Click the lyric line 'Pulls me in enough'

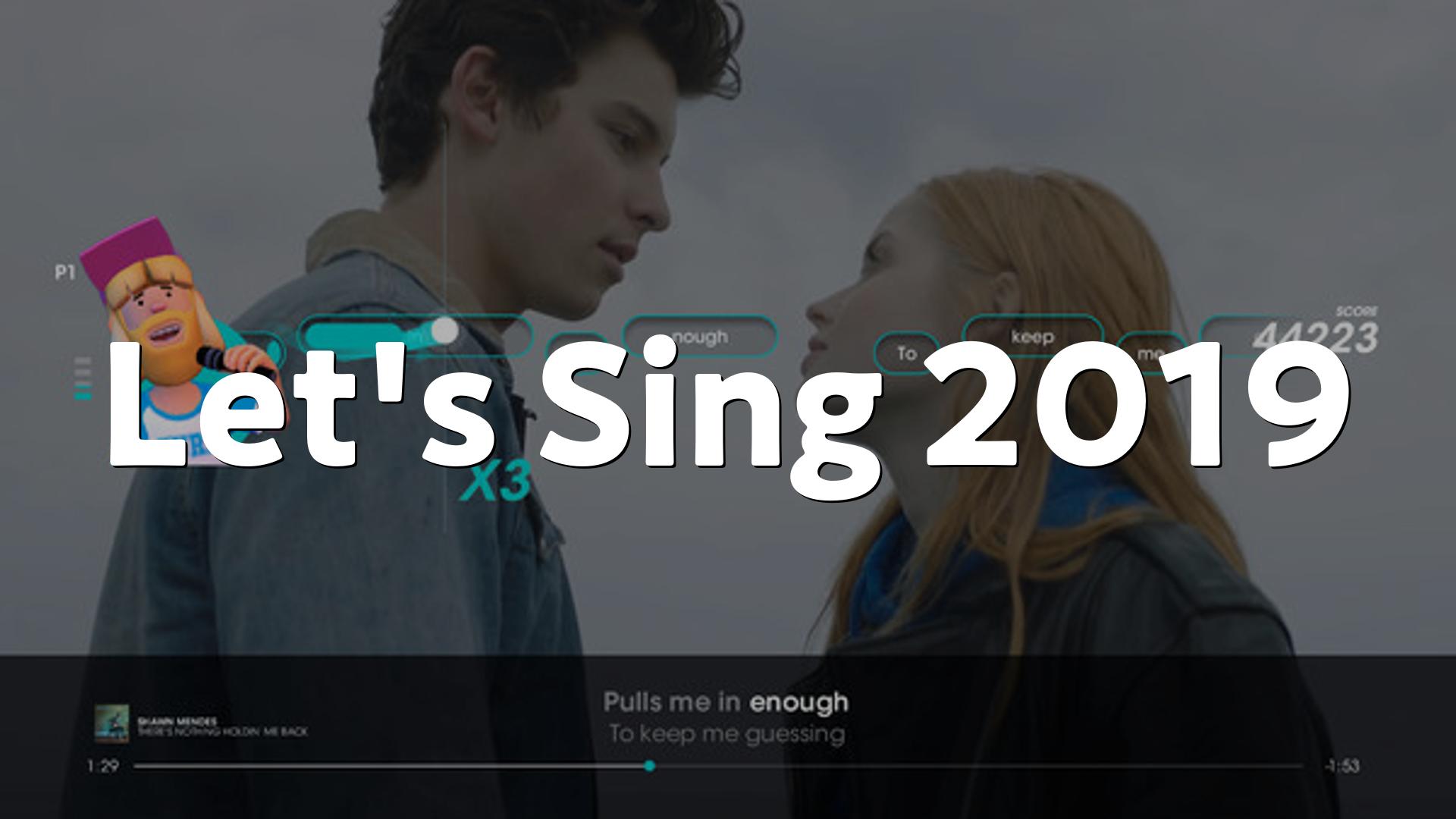tap(726, 702)
